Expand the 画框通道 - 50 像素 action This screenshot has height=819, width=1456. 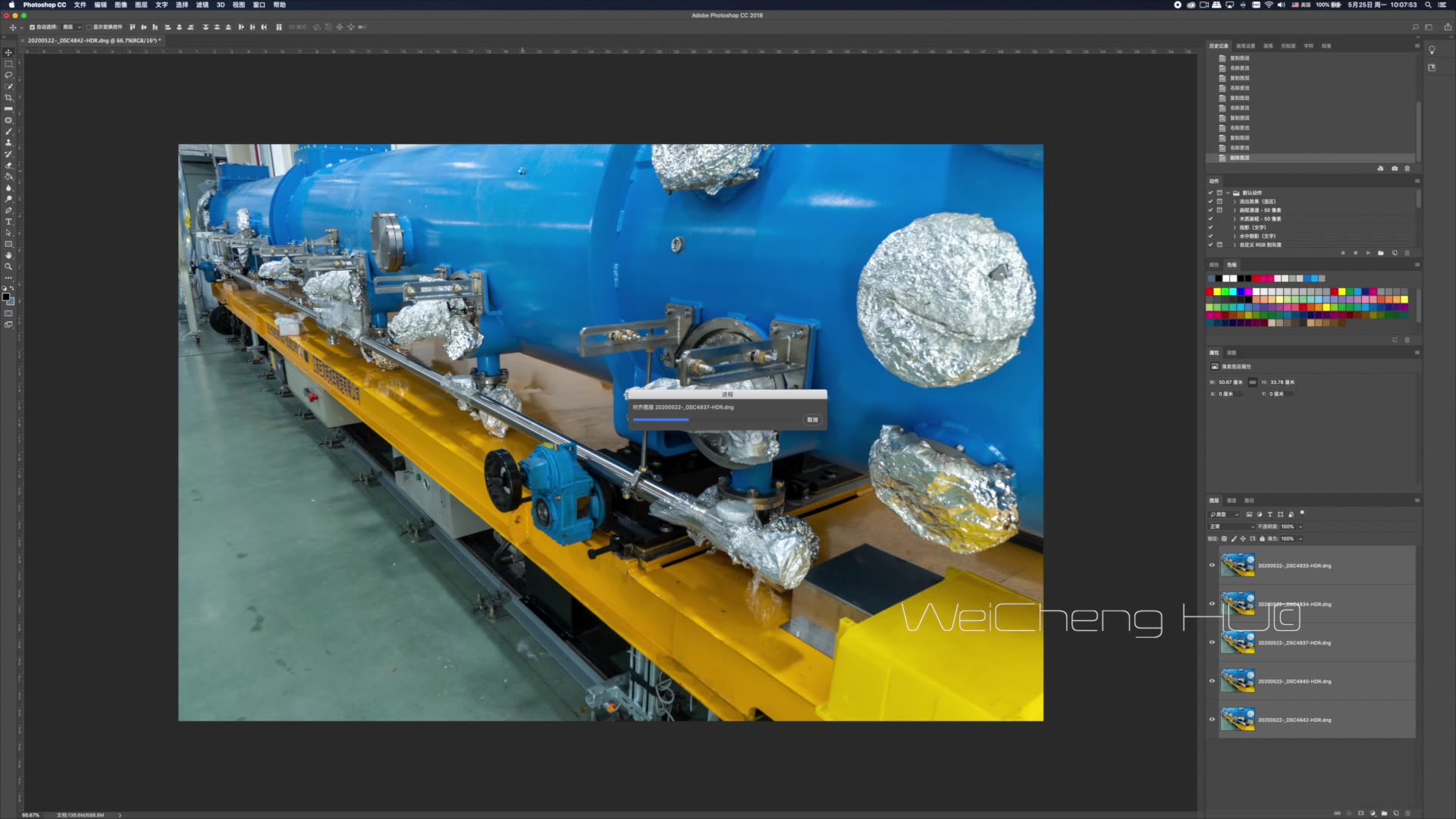tap(1235, 210)
